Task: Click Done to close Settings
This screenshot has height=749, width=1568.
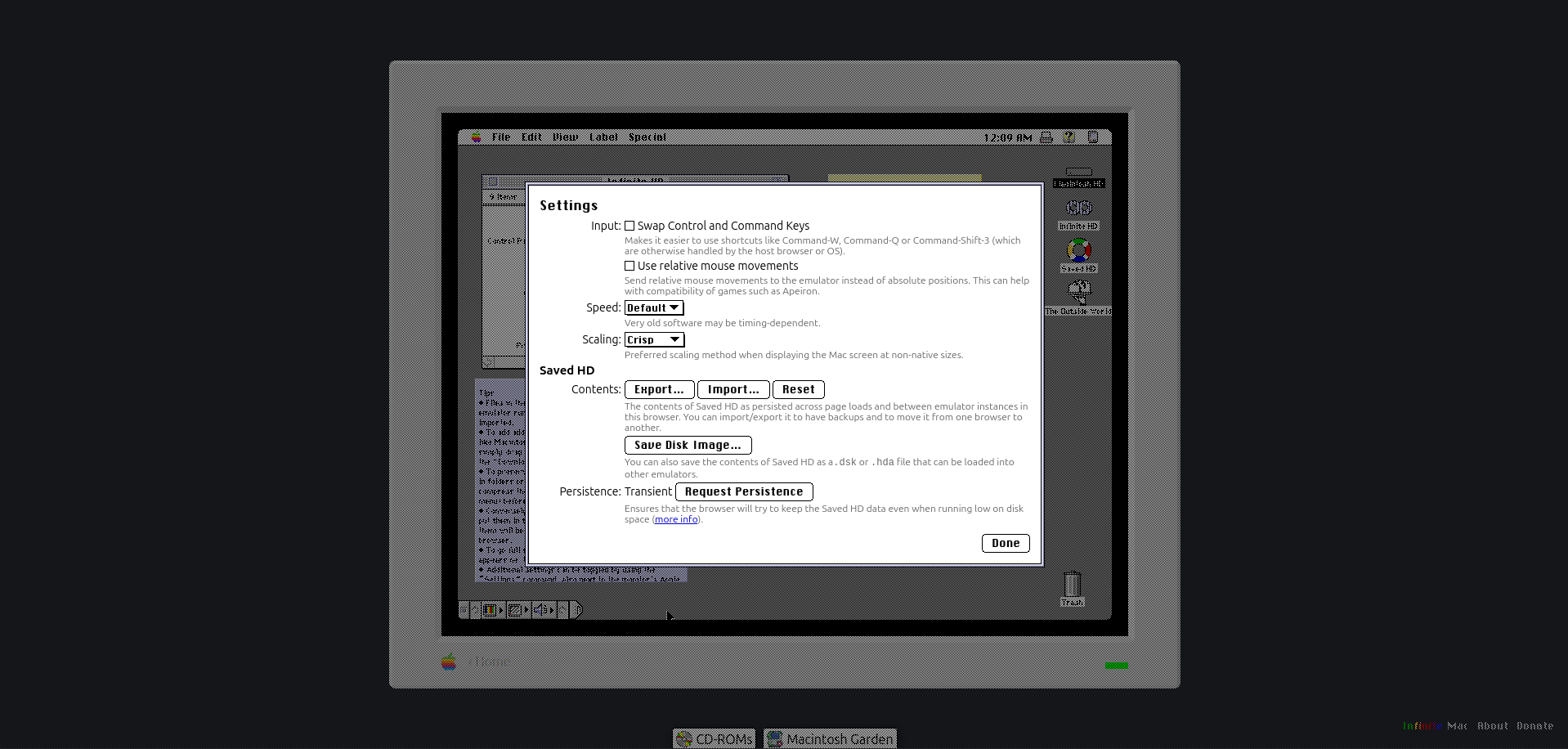Action: pyautogui.click(x=1005, y=544)
